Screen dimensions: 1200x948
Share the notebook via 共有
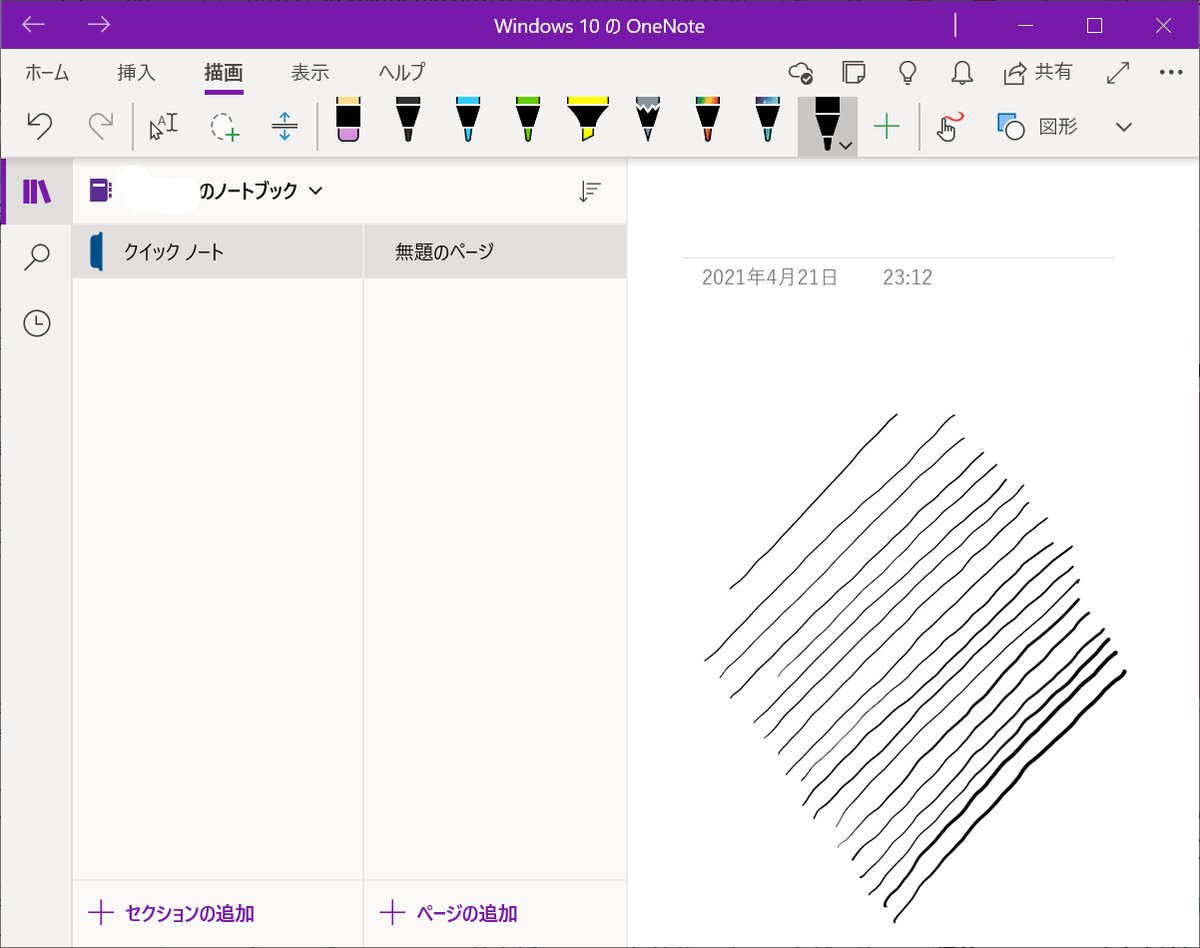pyautogui.click(x=1038, y=72)
